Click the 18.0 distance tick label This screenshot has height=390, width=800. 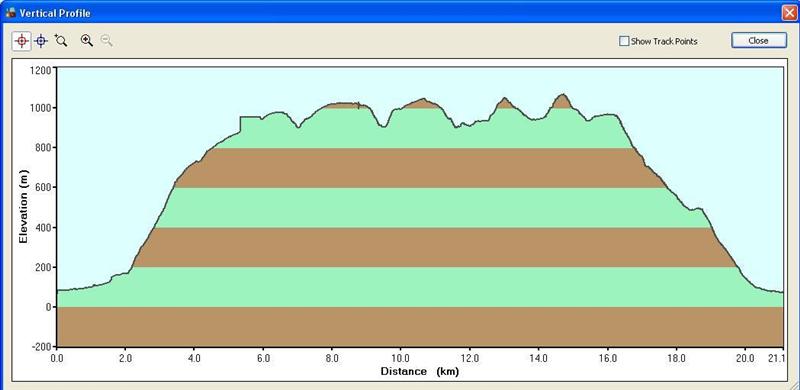coord(676,358)
